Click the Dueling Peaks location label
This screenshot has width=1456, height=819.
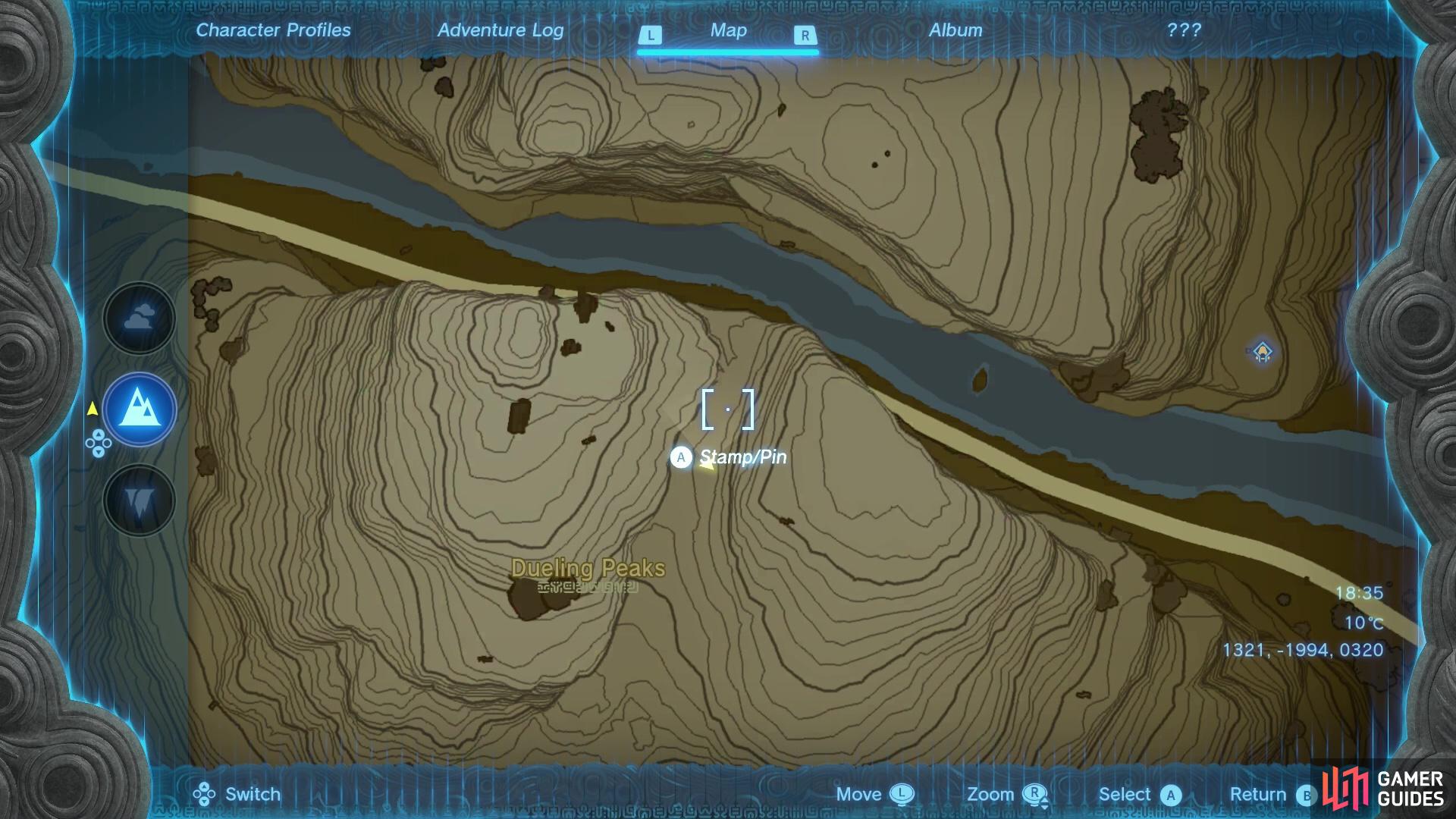point(588,568)
